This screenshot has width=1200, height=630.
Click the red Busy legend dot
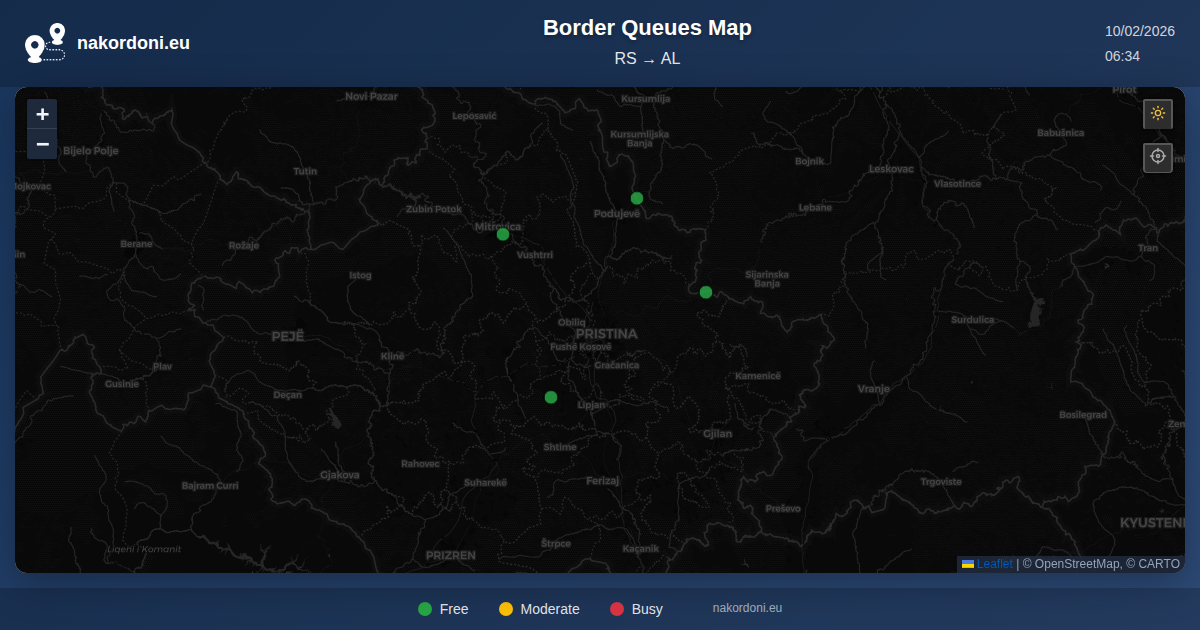(617, 609)
